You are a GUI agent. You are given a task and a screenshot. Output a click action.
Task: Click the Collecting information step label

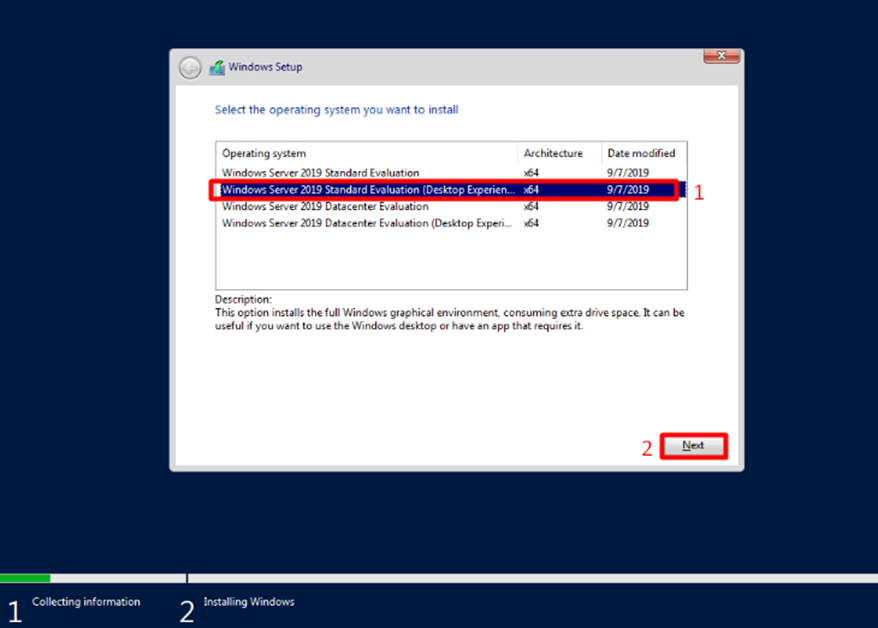(86, 602)
